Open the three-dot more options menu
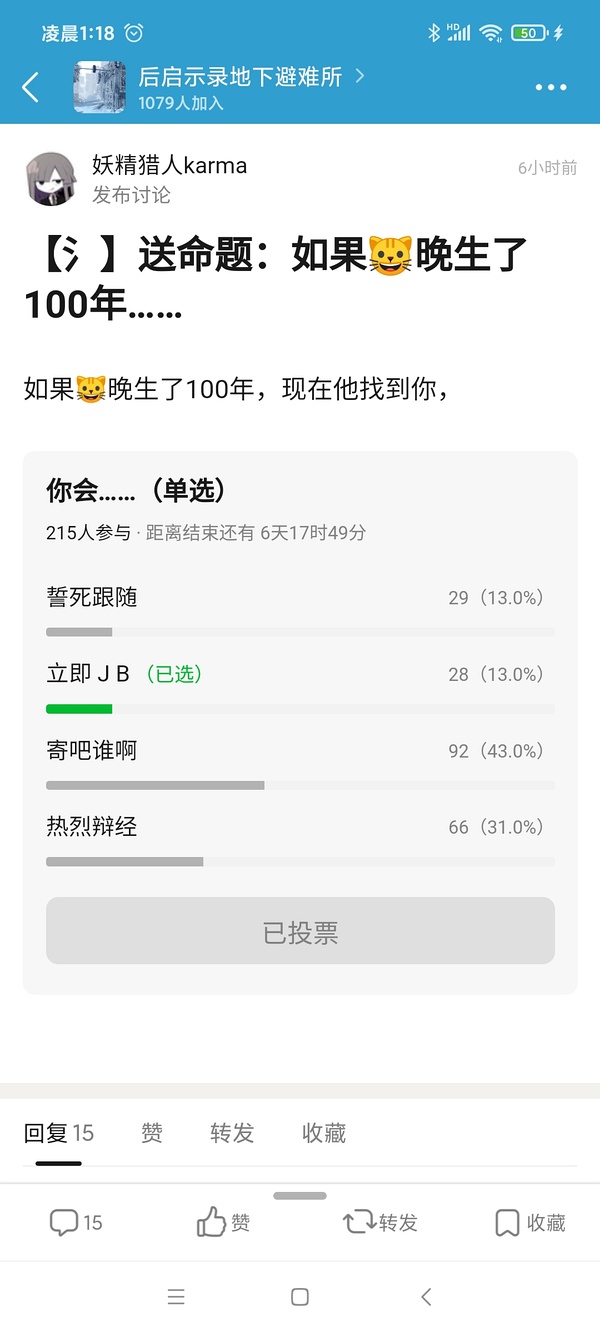Viewport: 600px width, 1333px height. tap(551, 87)
